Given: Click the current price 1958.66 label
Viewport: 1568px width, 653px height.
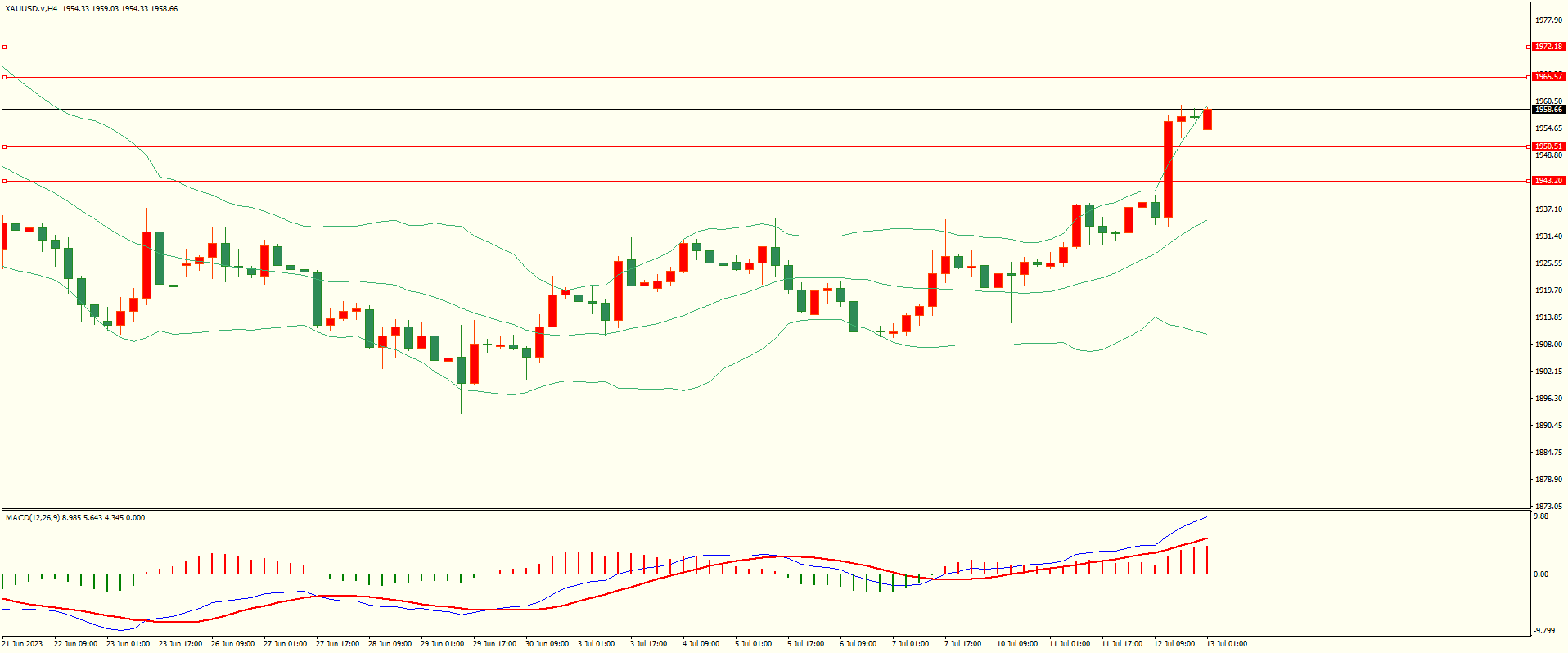Looking at the screenshot, I should click(1548, 110).
